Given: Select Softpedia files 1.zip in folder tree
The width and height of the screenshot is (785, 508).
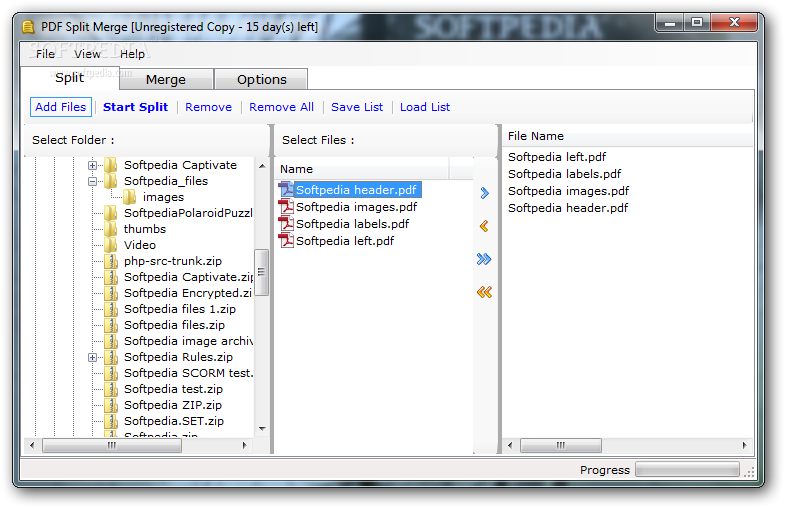Looking at the screenshot, I should pyautogui.click(x=180, y=308).
